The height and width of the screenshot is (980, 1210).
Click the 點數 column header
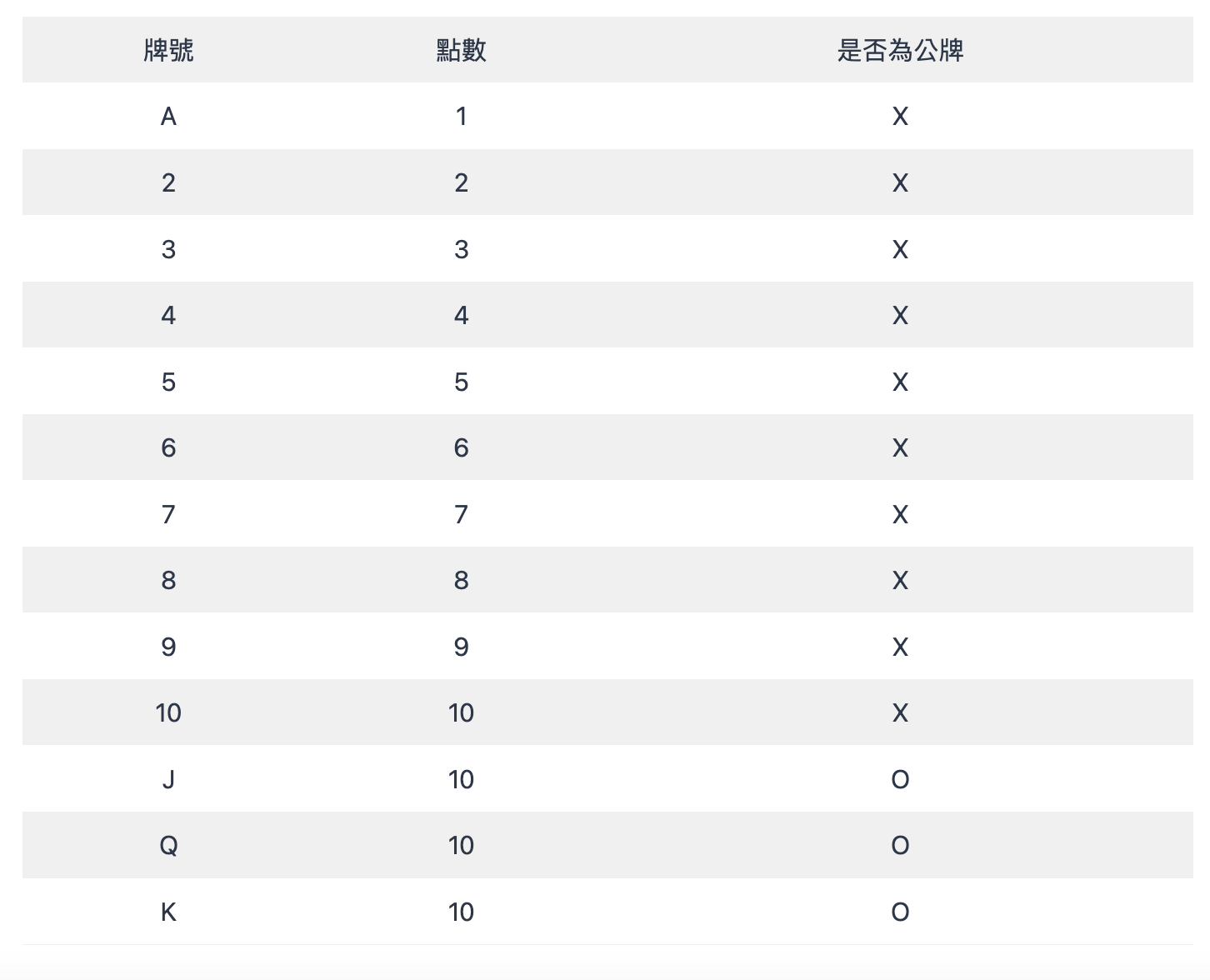tap(461, 50)
